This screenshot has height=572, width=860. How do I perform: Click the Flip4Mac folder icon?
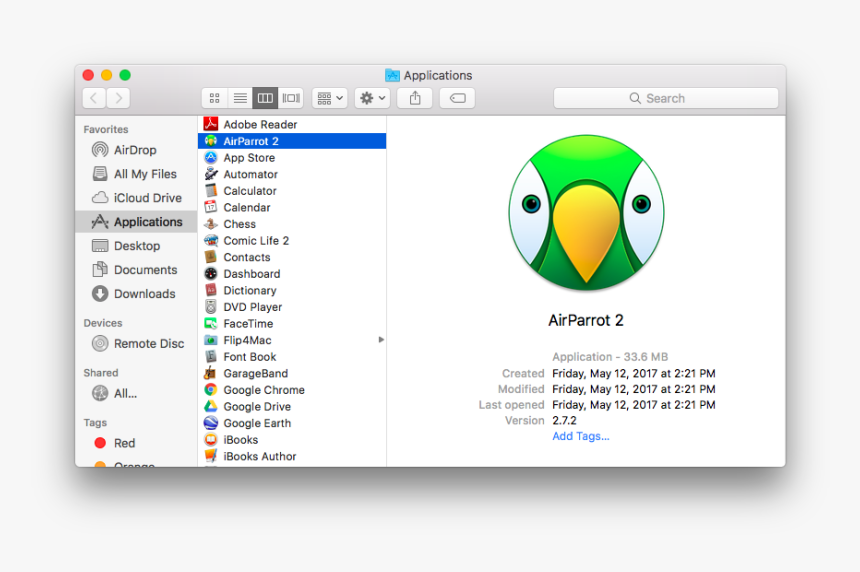coord(211,340)
